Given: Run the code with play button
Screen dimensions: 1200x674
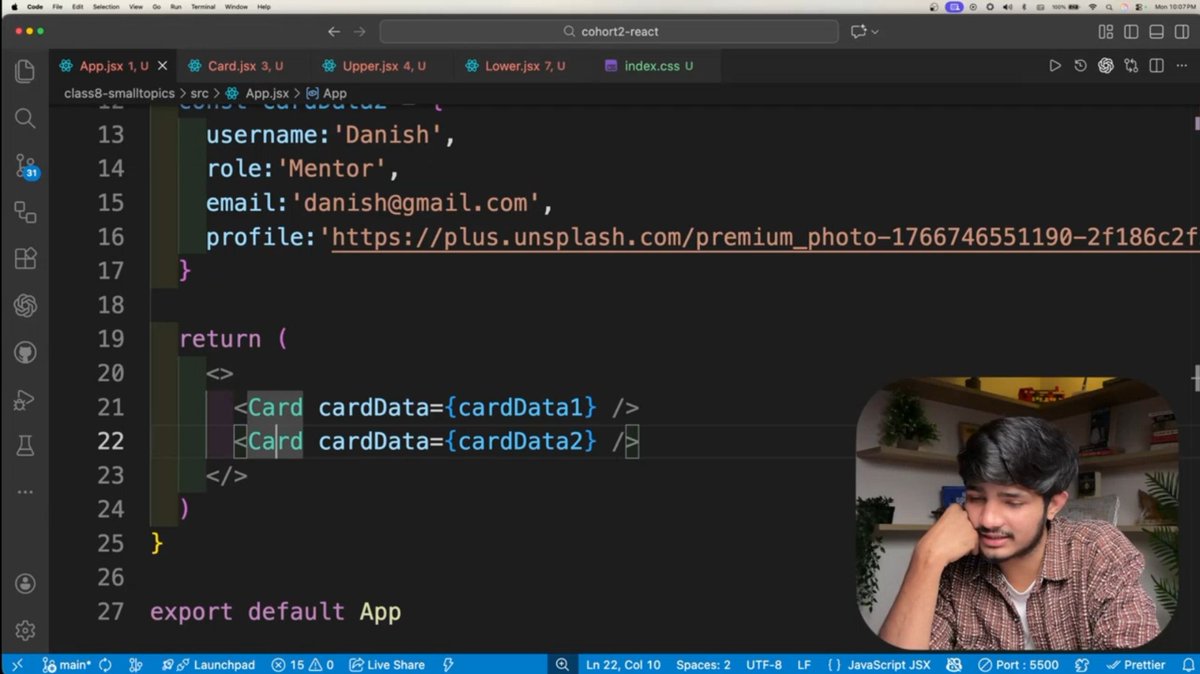Looking at the screenshot, I should click(1055, 66).
